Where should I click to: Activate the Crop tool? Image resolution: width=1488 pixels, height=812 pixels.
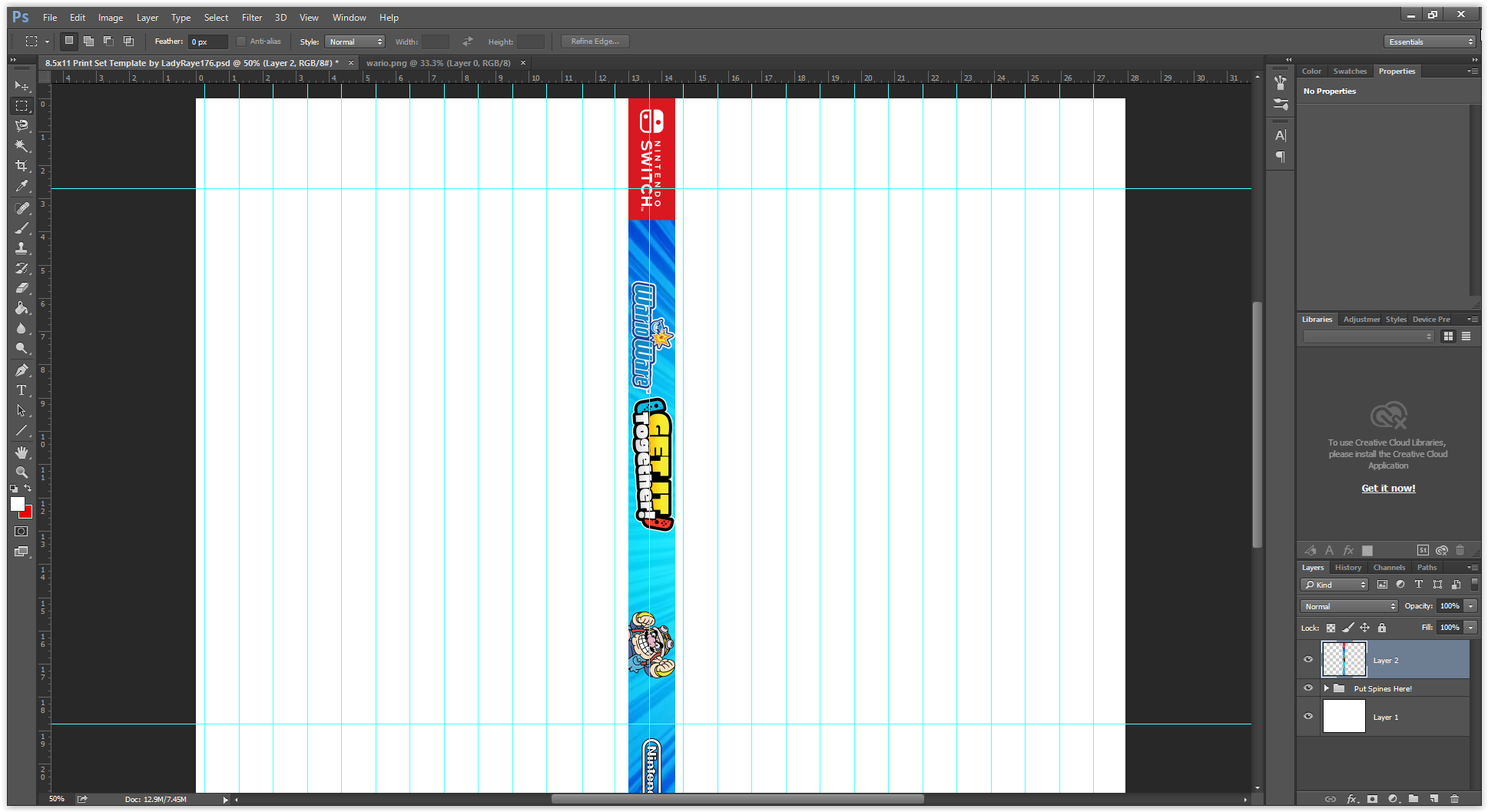tap(22, 166)
